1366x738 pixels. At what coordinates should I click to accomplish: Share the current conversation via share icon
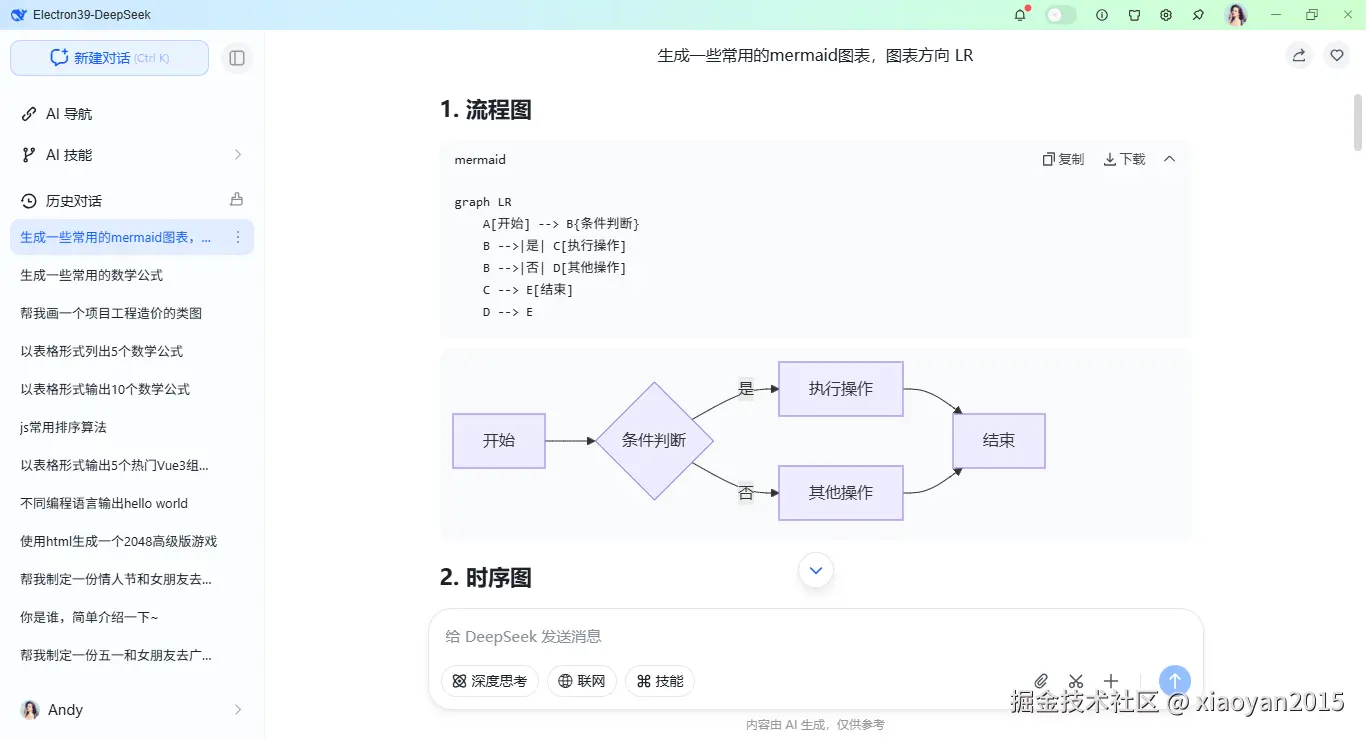1298,55
